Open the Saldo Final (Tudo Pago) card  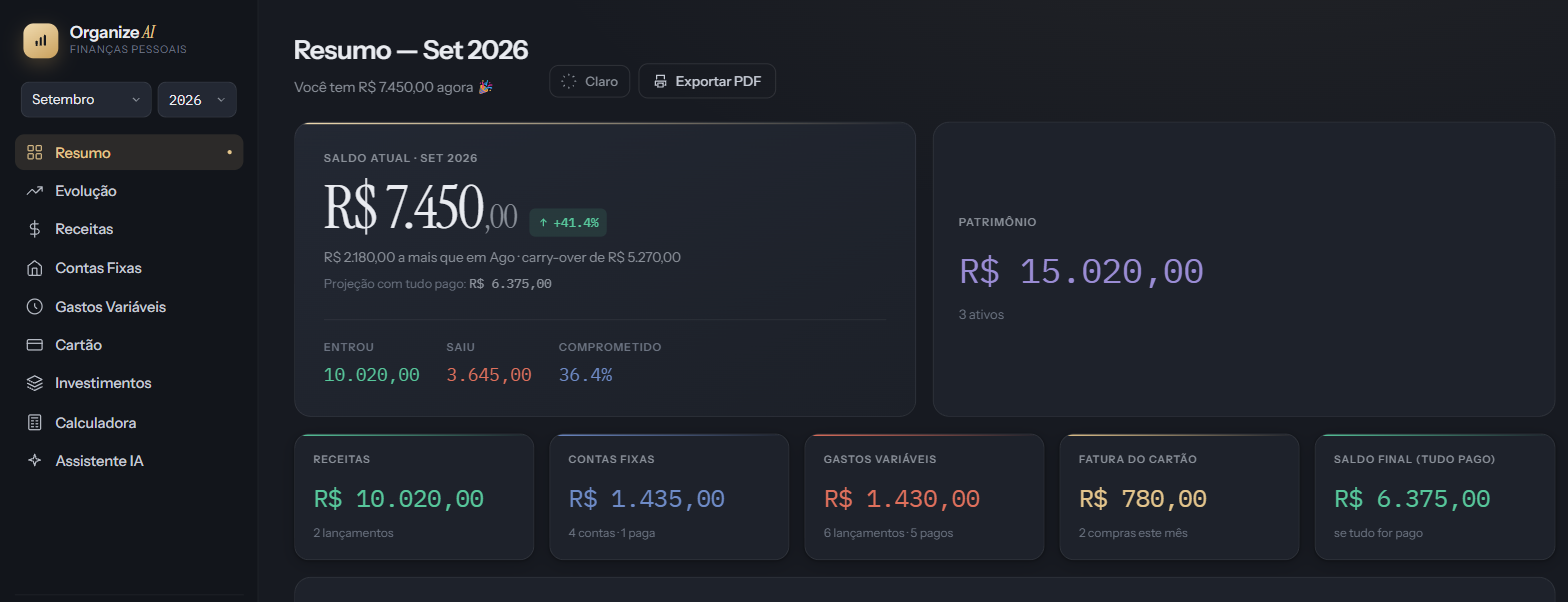[x=1434, y=496]
